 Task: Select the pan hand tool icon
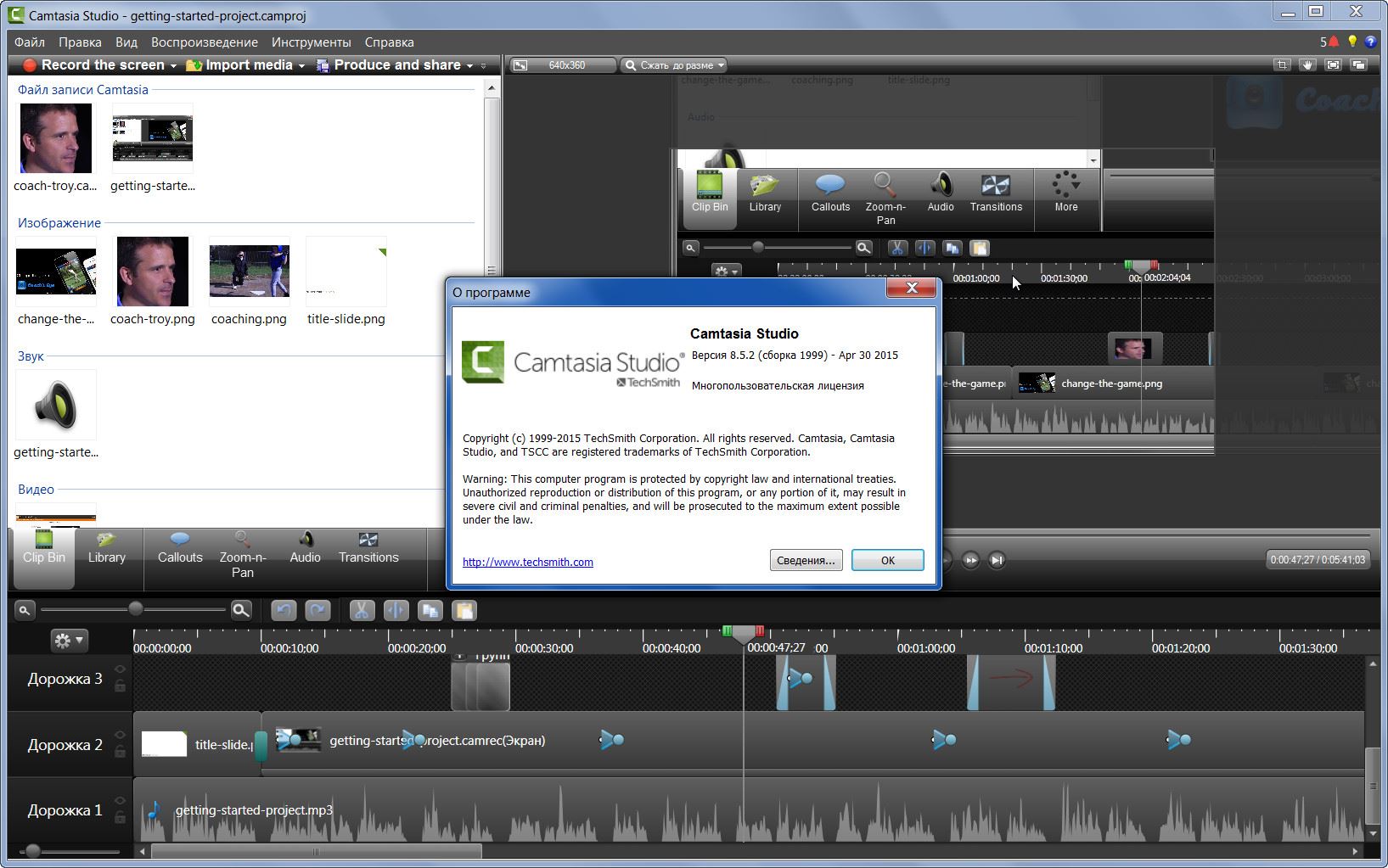pos(1308,64)
